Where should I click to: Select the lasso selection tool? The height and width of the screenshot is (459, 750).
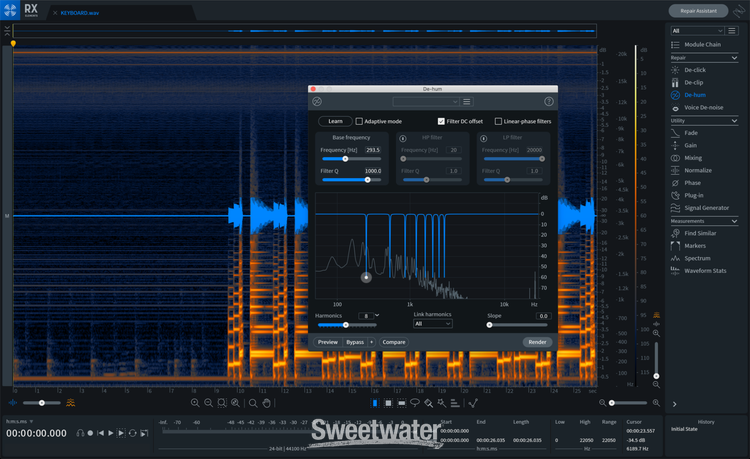415,403
